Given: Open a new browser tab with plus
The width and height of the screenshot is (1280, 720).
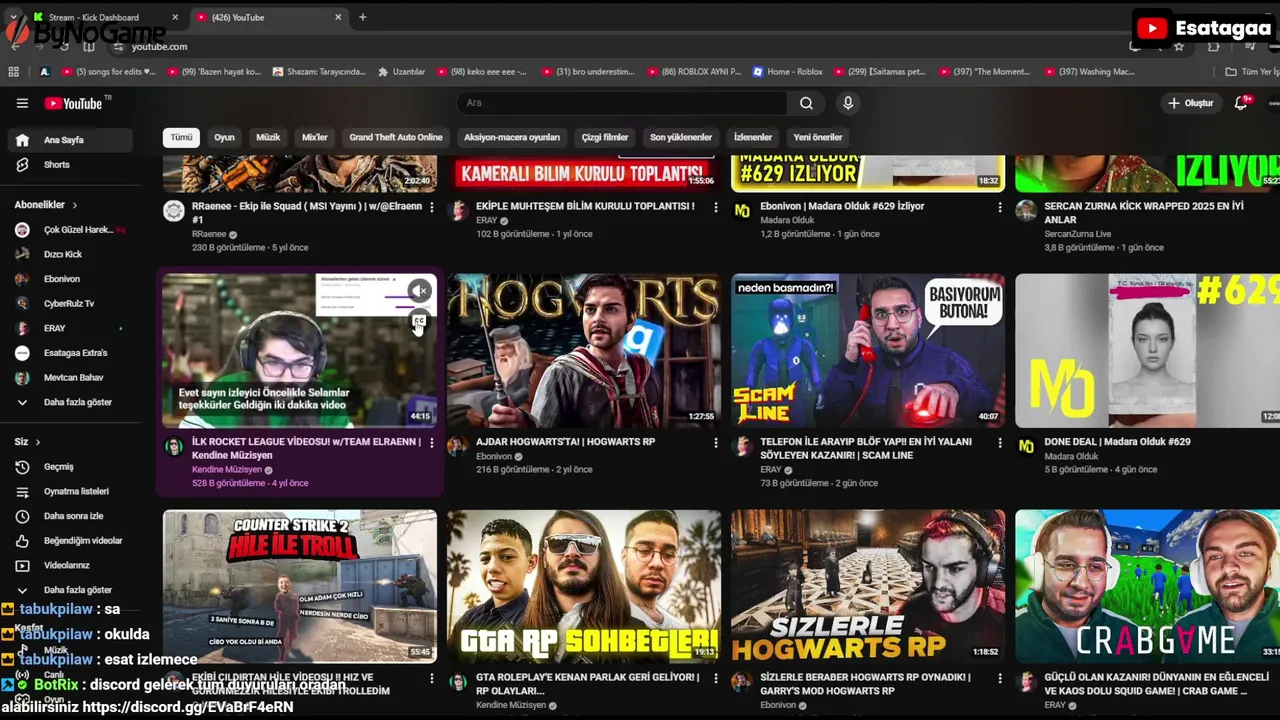Looking at the screenshot, I should pos(362,17).
